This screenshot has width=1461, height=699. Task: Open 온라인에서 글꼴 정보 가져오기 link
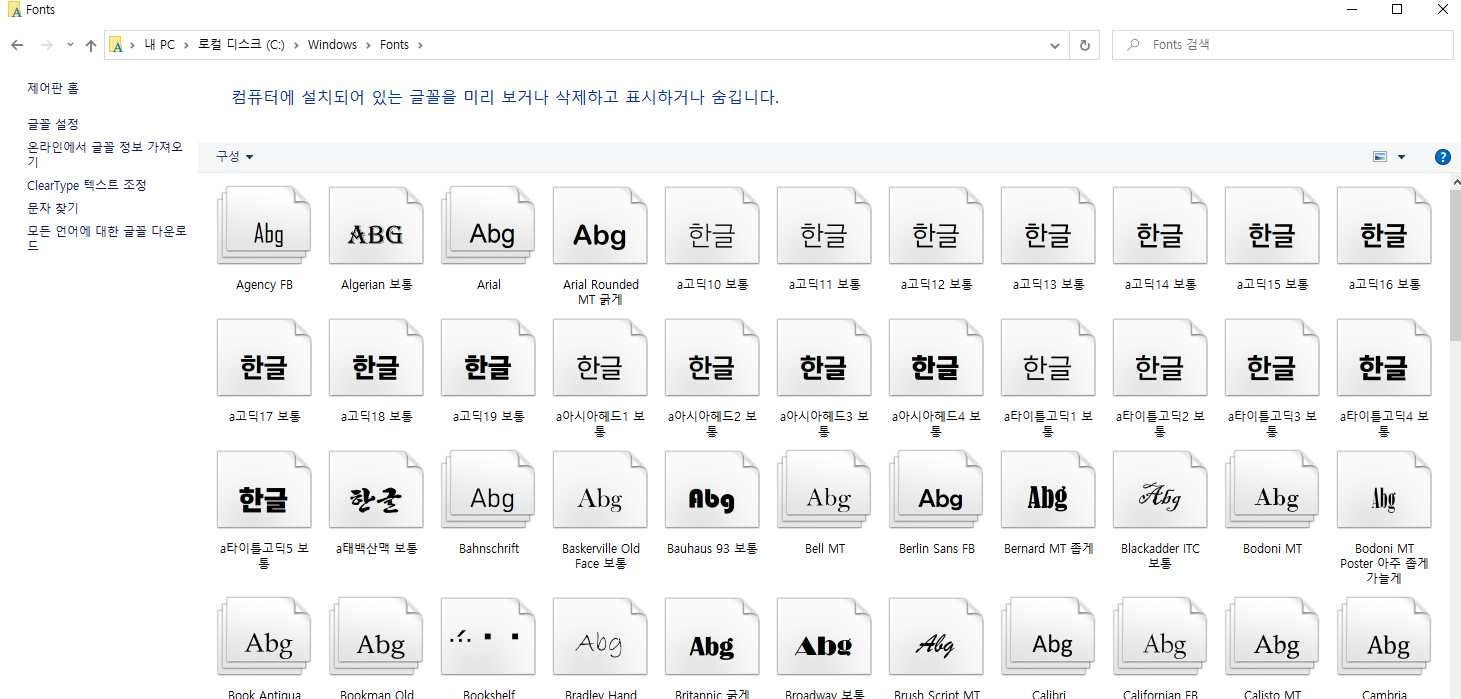coord(105,154)
